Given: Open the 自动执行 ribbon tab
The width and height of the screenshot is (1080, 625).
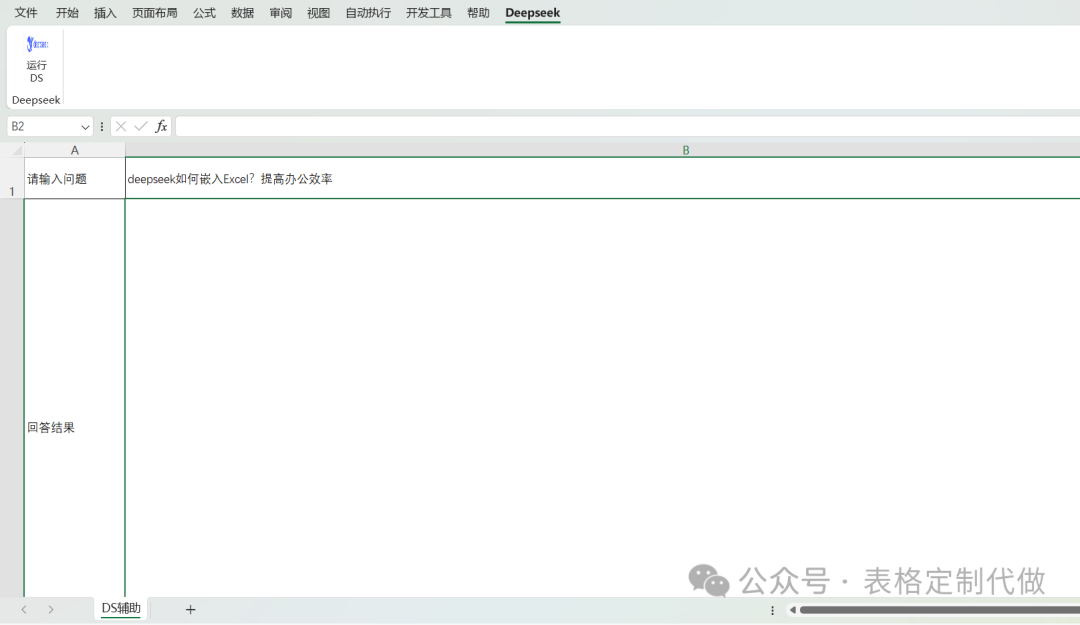Looking at the screenshot, I should click(368, 12).
